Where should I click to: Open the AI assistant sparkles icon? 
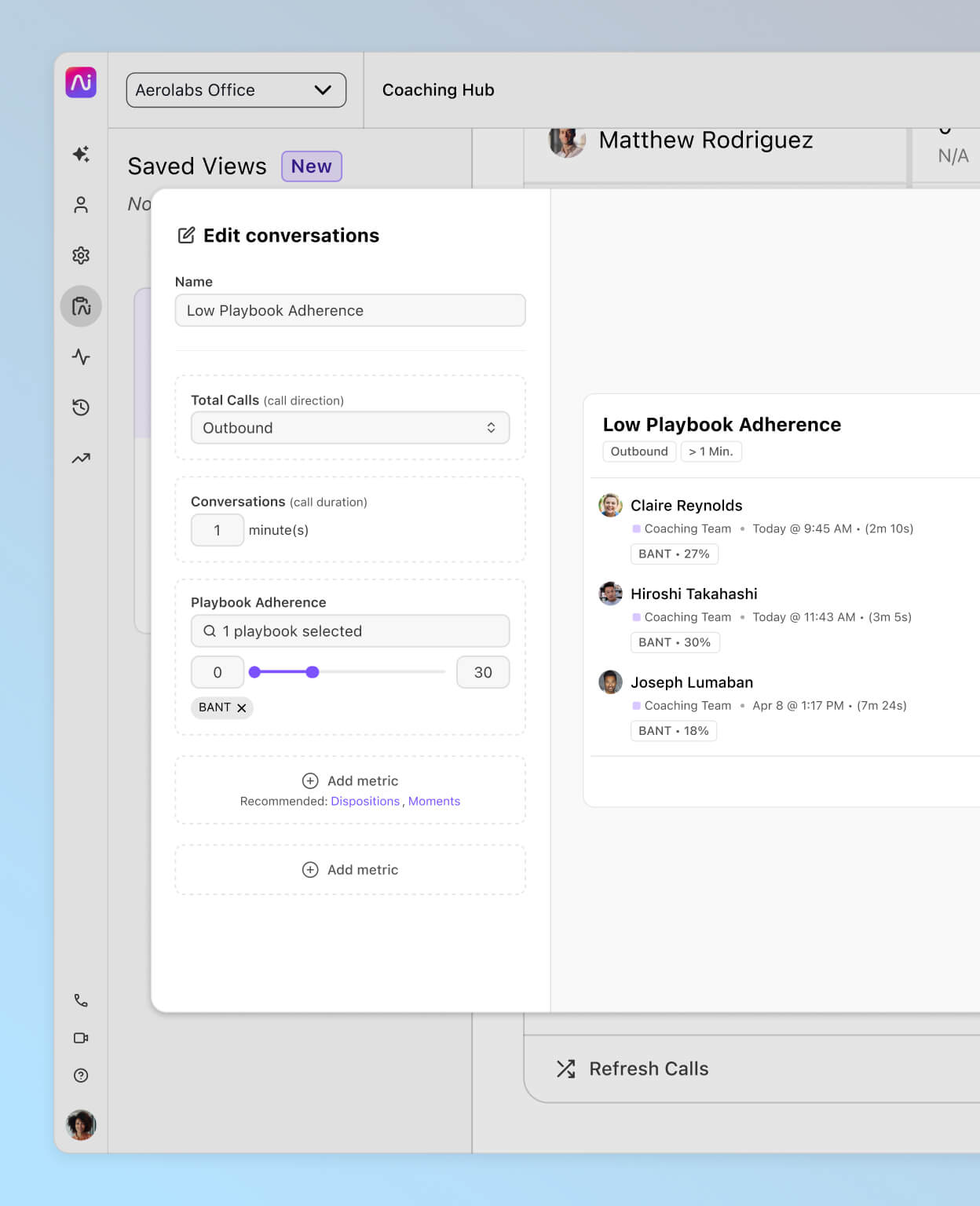pyautogui.click(x=80, y=155)
